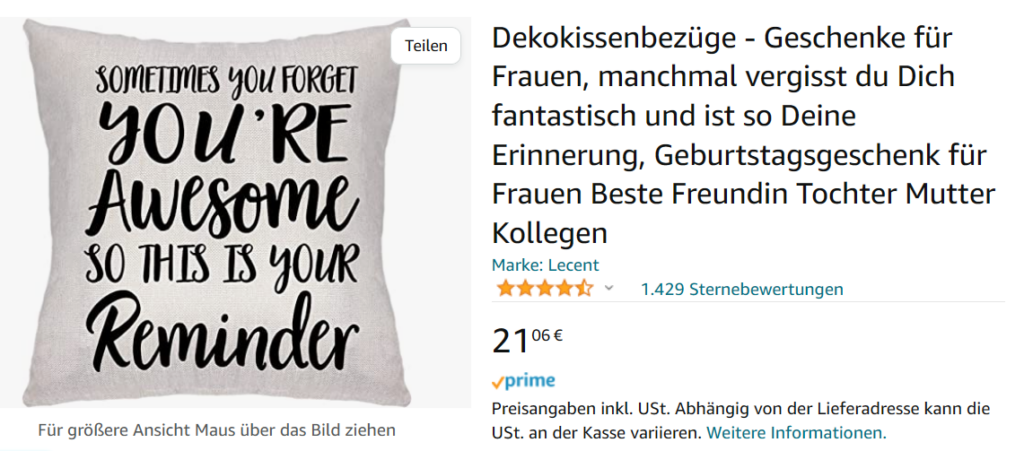Click the first orange rating star
This screenshot has height=451, width=1024.
click(x=505, y=288)
